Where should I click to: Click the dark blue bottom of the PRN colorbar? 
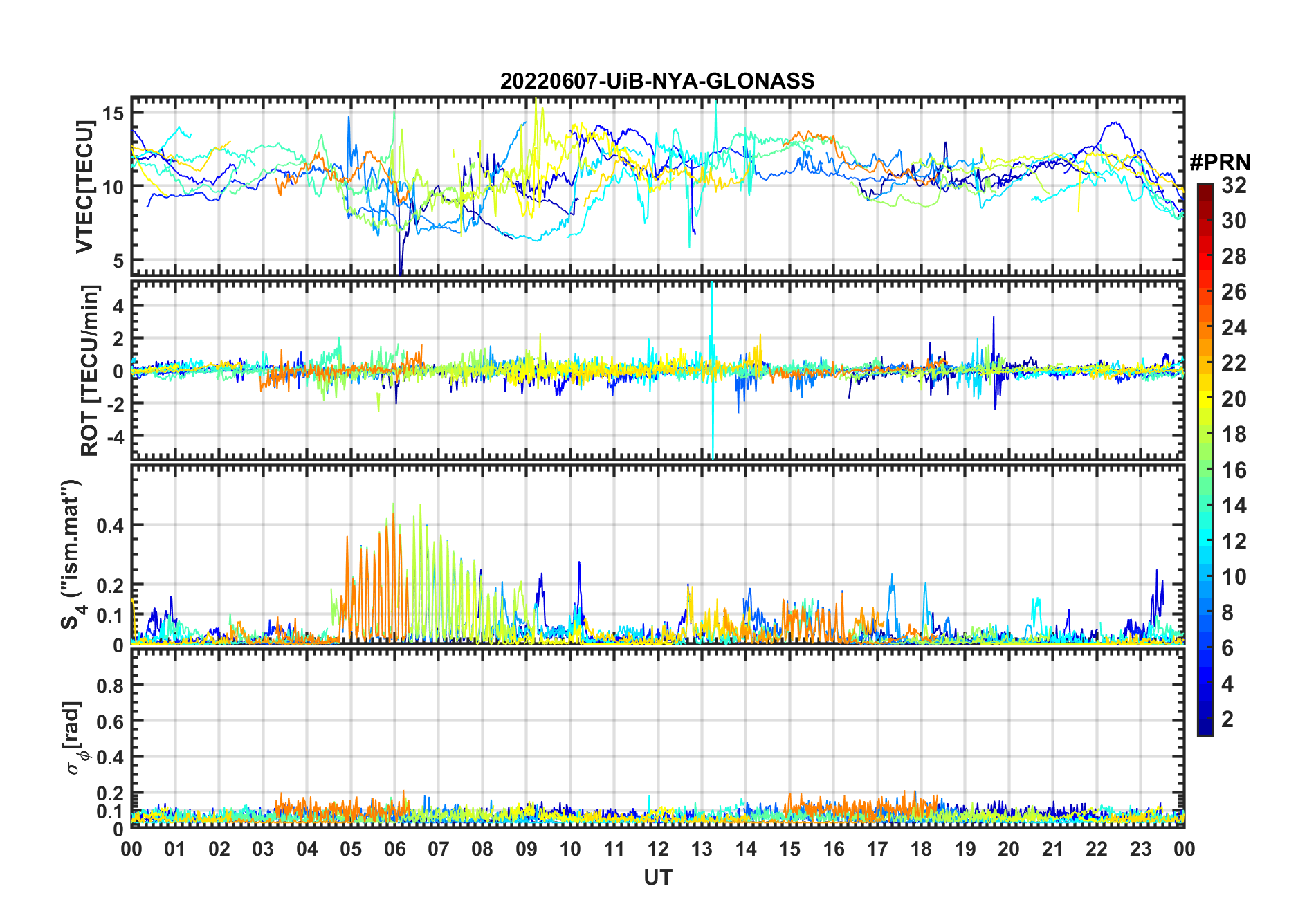(x=1205, y=726)
